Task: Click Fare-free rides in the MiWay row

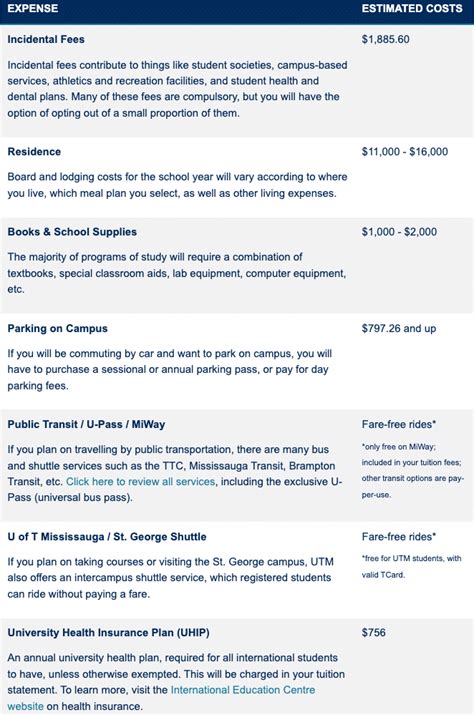Action: tap(399, 424)
